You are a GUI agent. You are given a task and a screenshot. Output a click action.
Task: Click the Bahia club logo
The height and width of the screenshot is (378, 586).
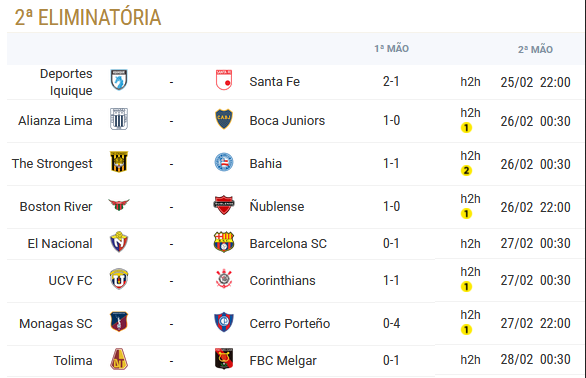224,162
